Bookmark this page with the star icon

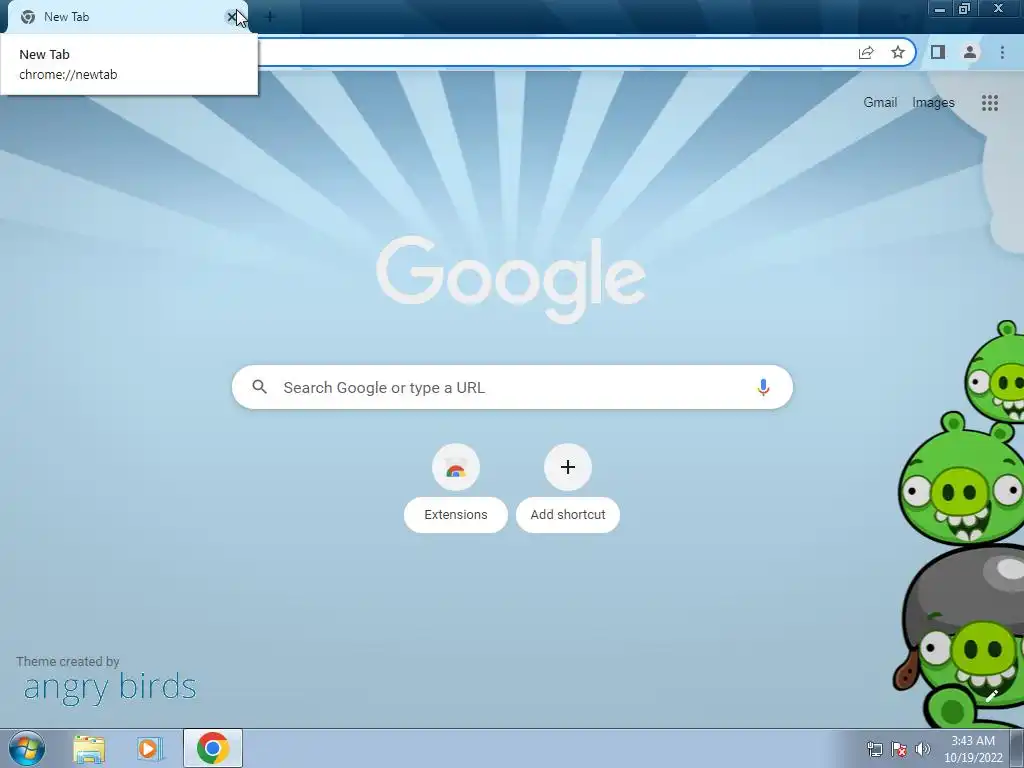[x=898, y=52]
